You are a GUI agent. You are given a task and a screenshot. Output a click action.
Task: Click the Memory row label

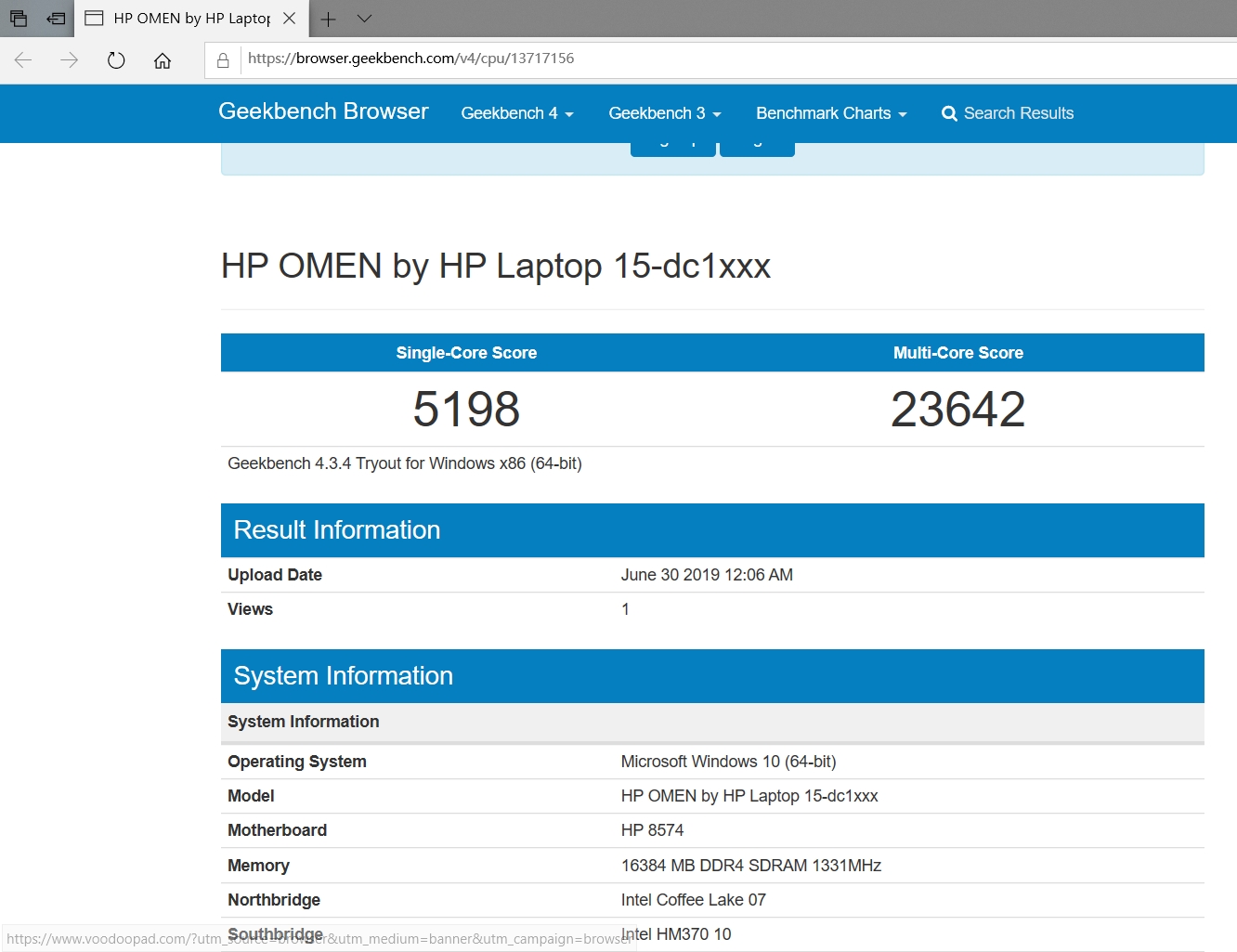point(258,866)
